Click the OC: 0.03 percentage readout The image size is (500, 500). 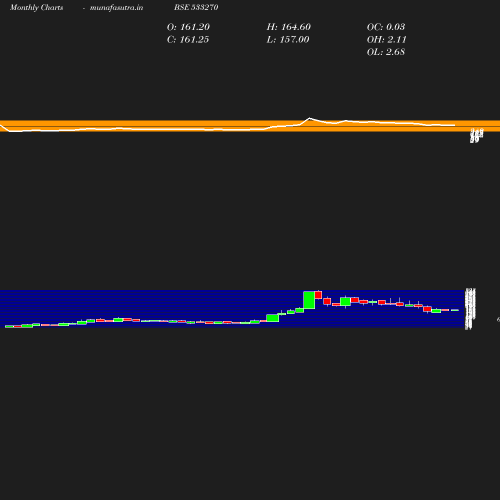(x=386, y=27)
